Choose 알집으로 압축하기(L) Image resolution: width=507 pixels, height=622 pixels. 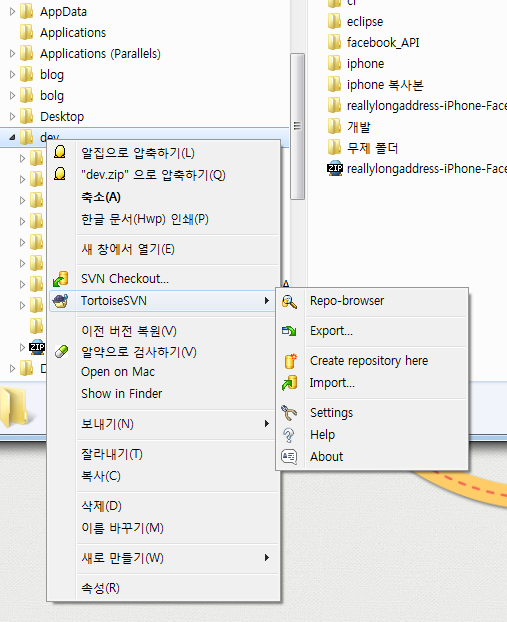point(163,153)
